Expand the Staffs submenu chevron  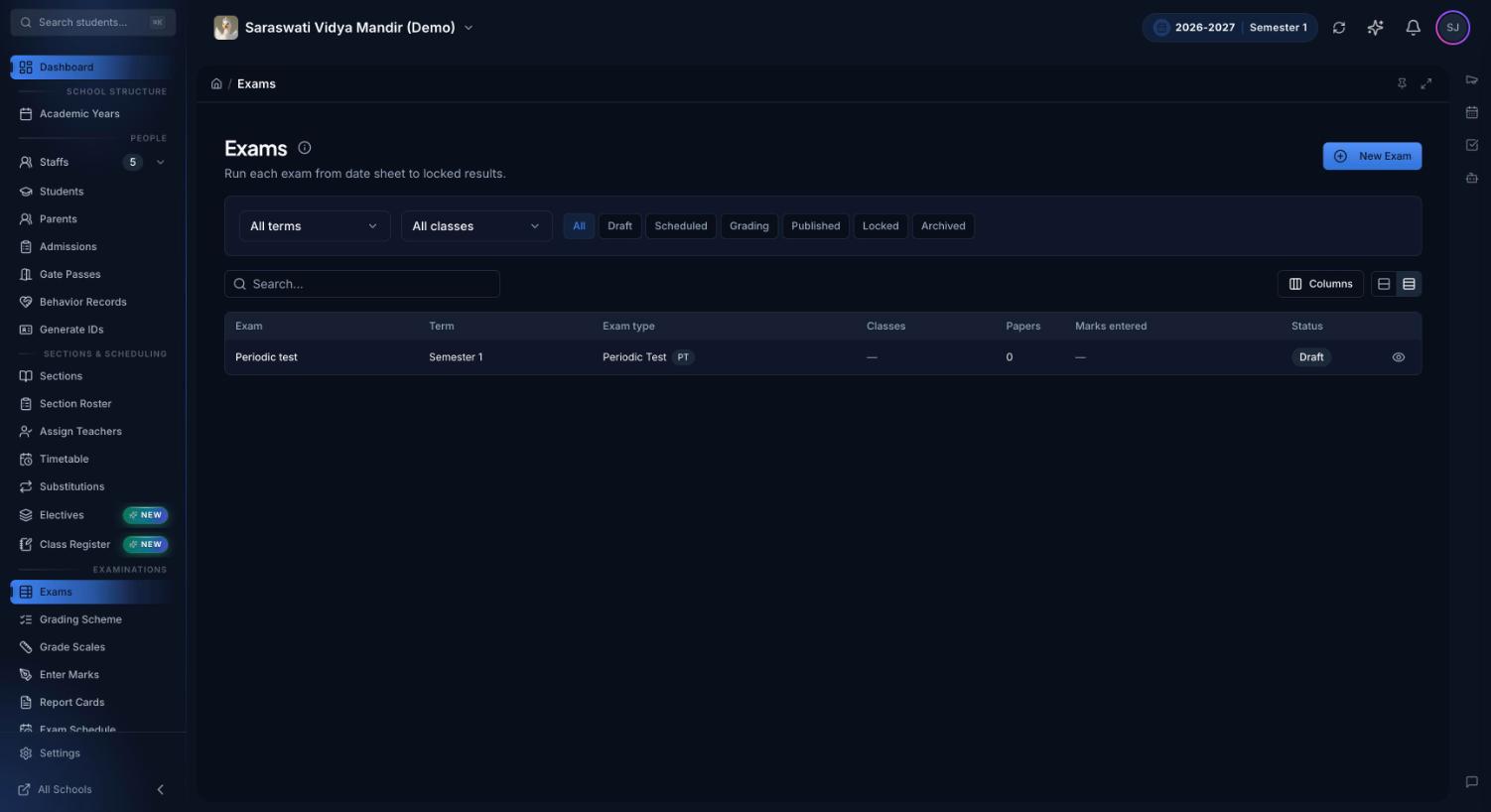tap(161, 163)
